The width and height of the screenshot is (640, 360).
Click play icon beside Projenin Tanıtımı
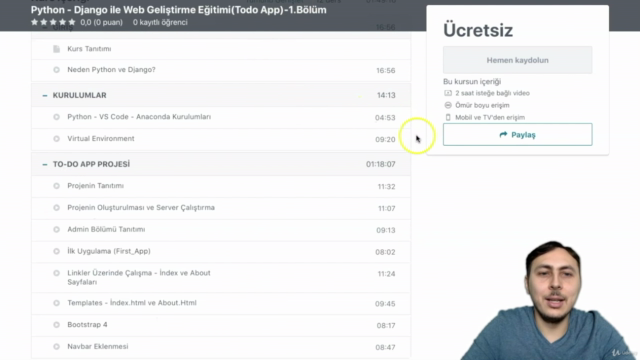pos(56,186)
